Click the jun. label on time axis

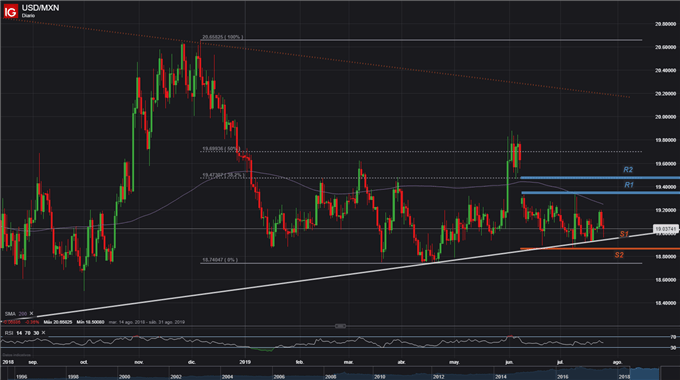tap(509, 362)
